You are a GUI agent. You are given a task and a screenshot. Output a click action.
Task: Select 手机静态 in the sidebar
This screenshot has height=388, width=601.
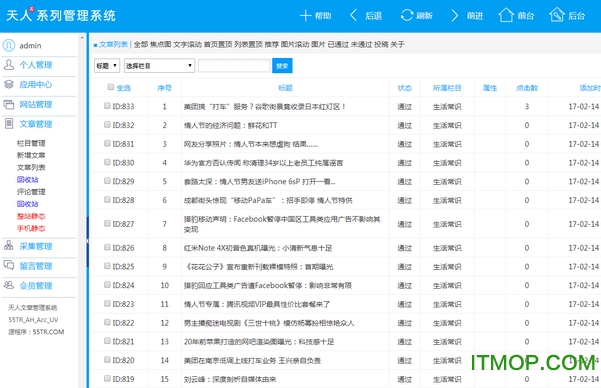click(31, 228)
